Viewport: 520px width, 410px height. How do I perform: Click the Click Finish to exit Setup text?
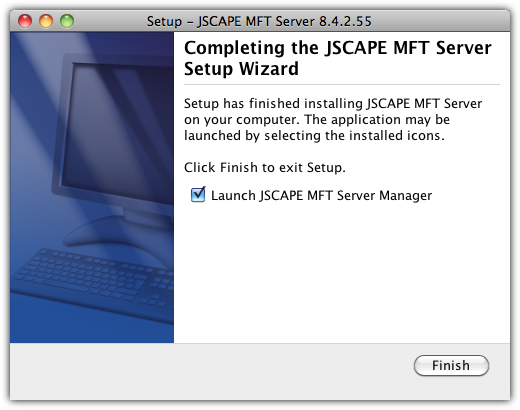coord(265,167)
